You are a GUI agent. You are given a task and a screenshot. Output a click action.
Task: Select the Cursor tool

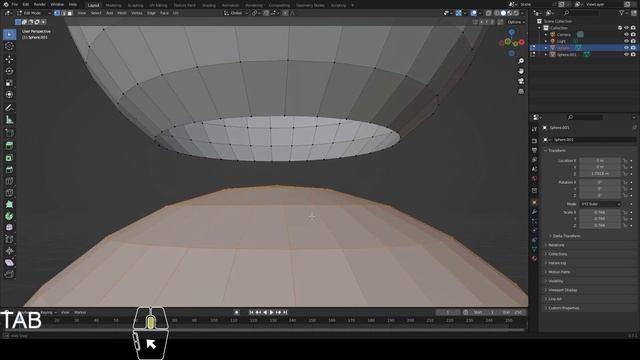(x=9, y=46)
